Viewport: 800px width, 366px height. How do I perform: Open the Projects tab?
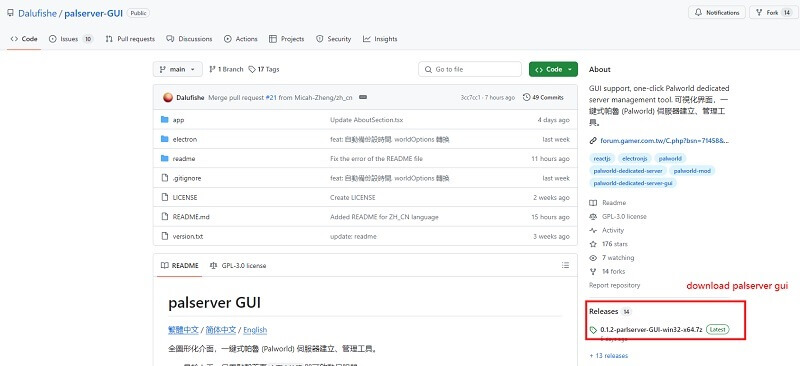pyautogui.click(x=286, y=39)
